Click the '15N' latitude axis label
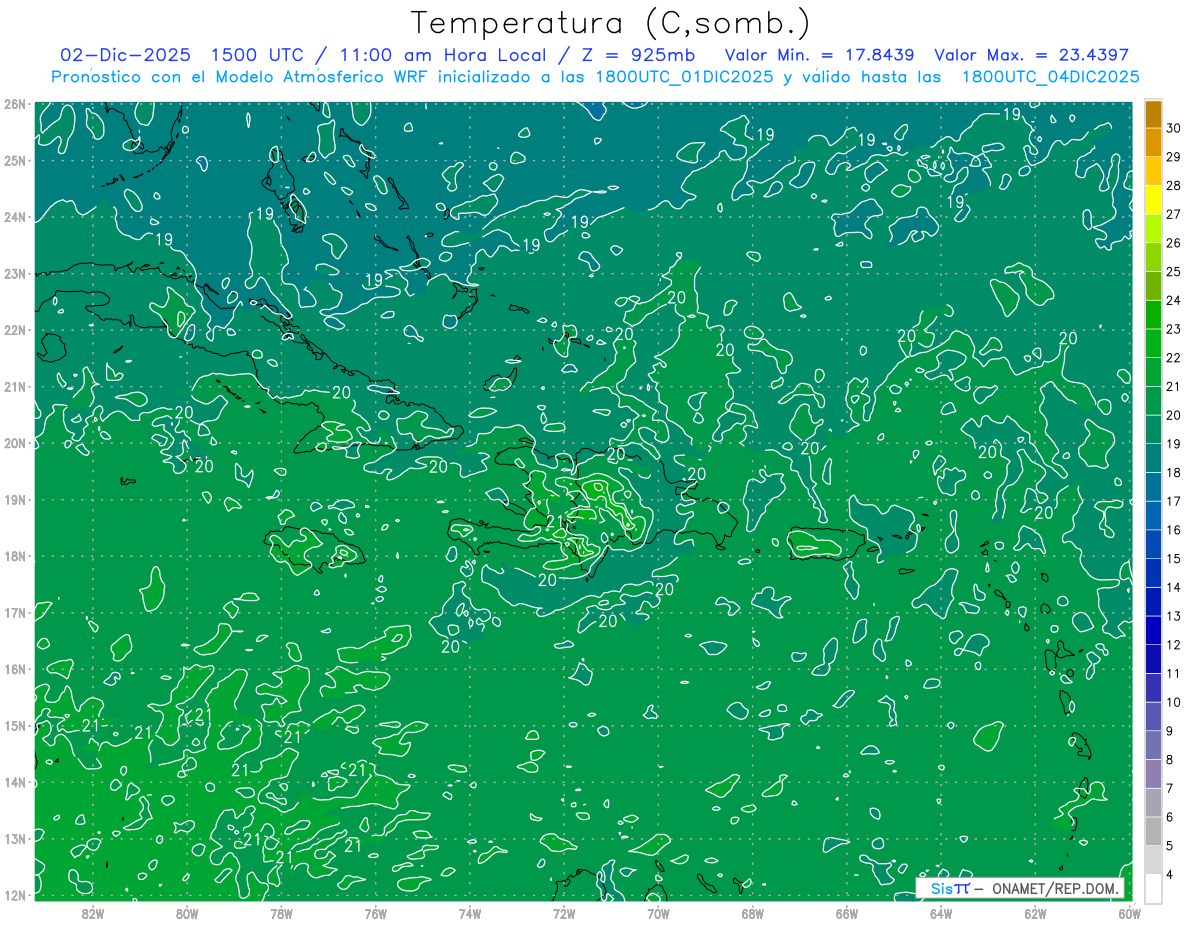This screenshot has height=927, width=1200. pos(15,726)
